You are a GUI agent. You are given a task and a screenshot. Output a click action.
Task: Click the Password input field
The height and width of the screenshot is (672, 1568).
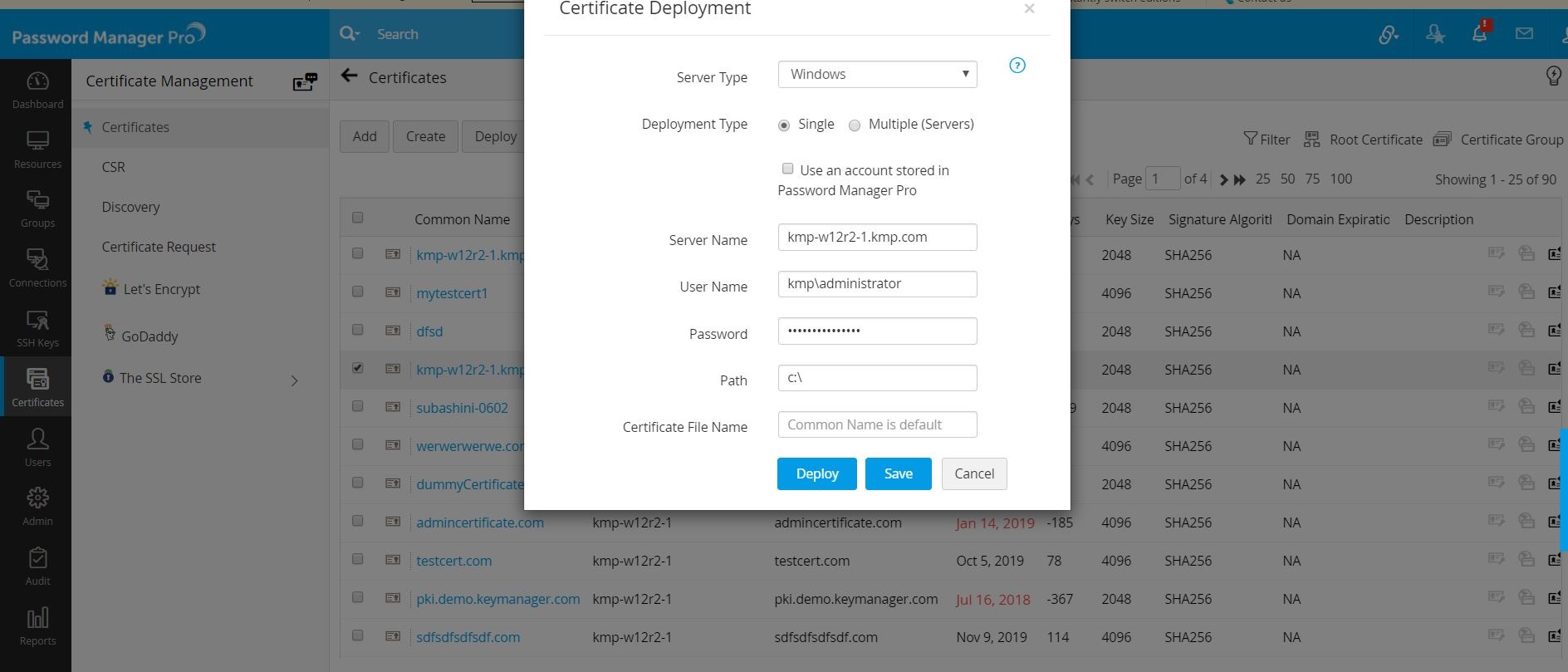pos(877,331)
